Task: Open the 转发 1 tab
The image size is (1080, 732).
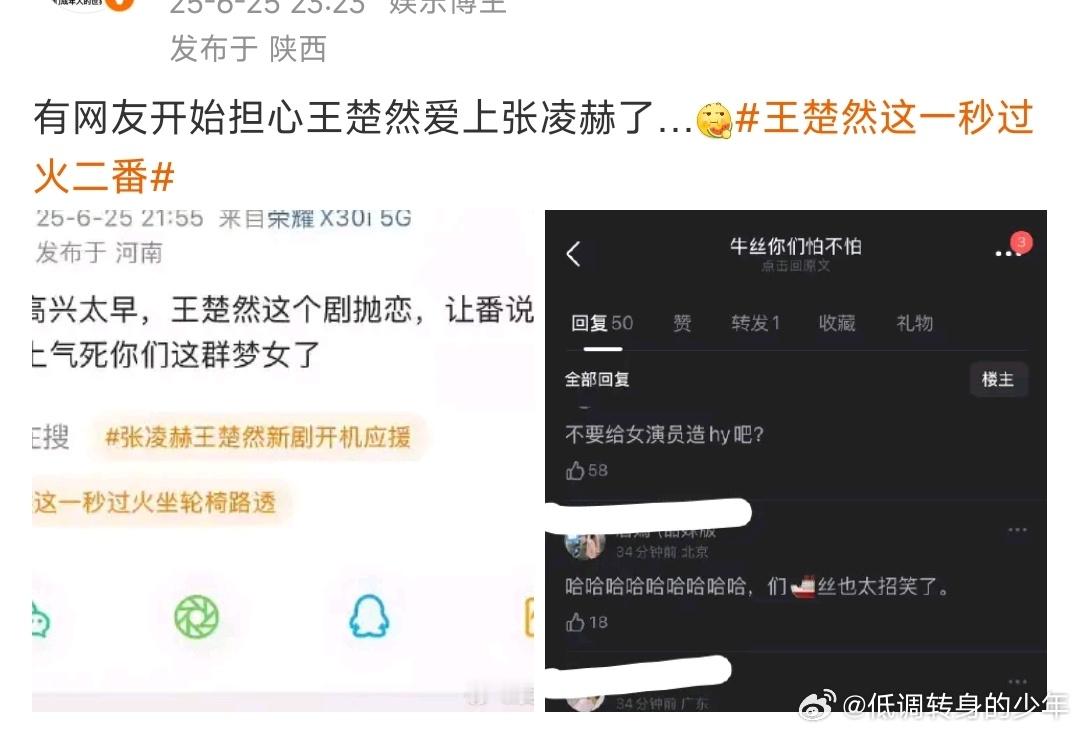Action: pyautogui.click(x=756, y=323)
